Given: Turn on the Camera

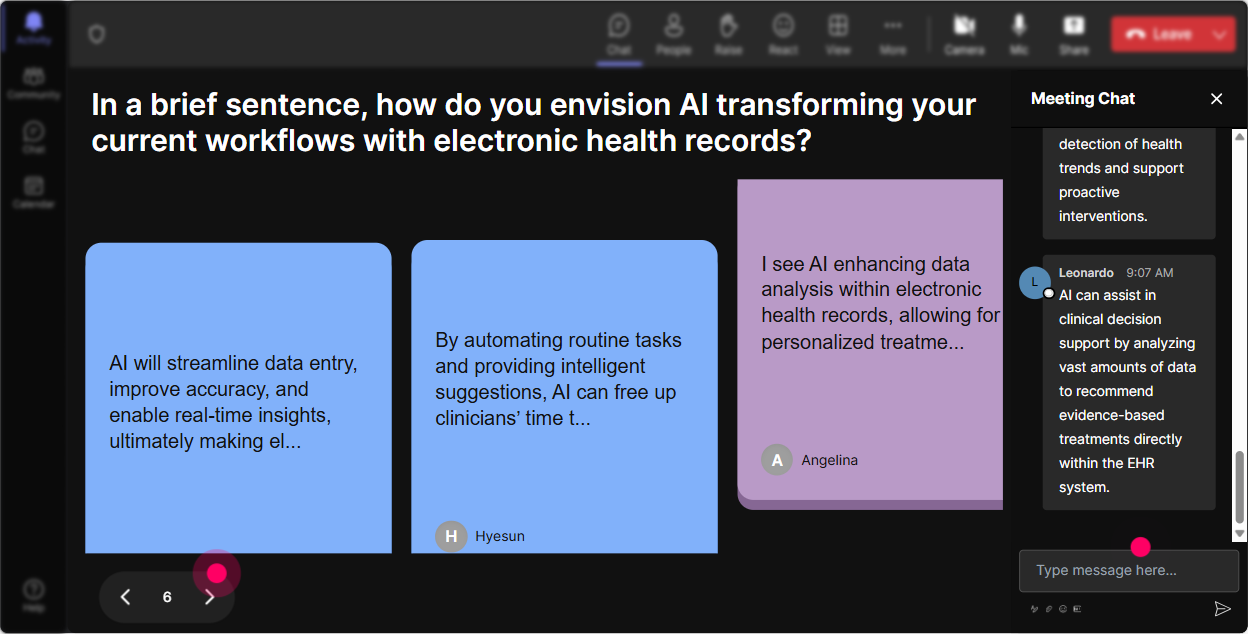Looking at the screenshot, I should pyautogui.click(x=964, y=34).
